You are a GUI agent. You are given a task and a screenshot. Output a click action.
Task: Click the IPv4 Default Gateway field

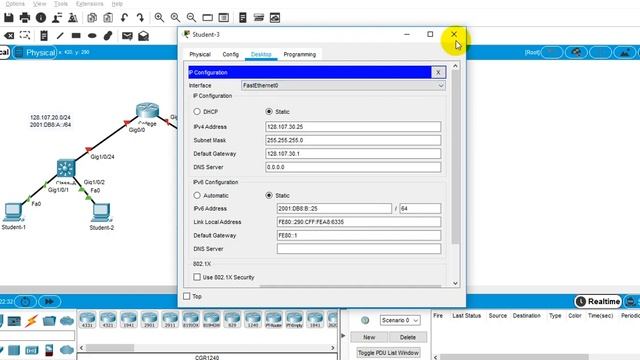(x=353, y=154)
